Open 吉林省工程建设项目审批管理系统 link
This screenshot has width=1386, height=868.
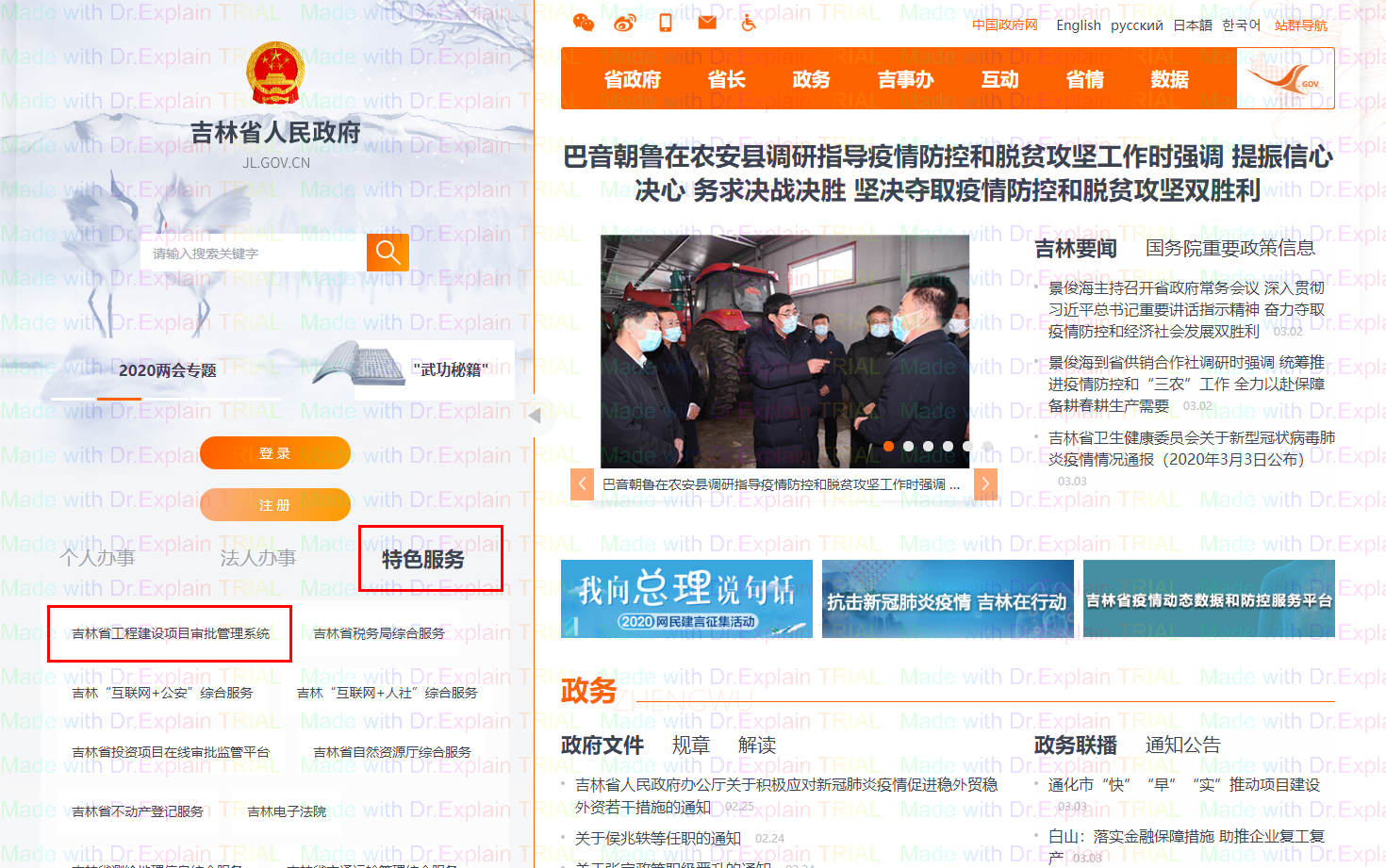[x=171, y=633]
